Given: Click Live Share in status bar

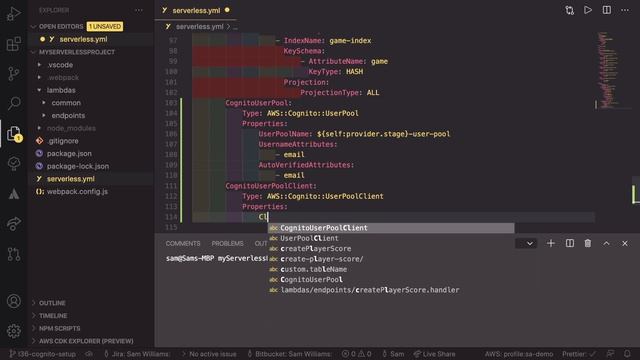Looking at the screenshot, I should (434, 354).
